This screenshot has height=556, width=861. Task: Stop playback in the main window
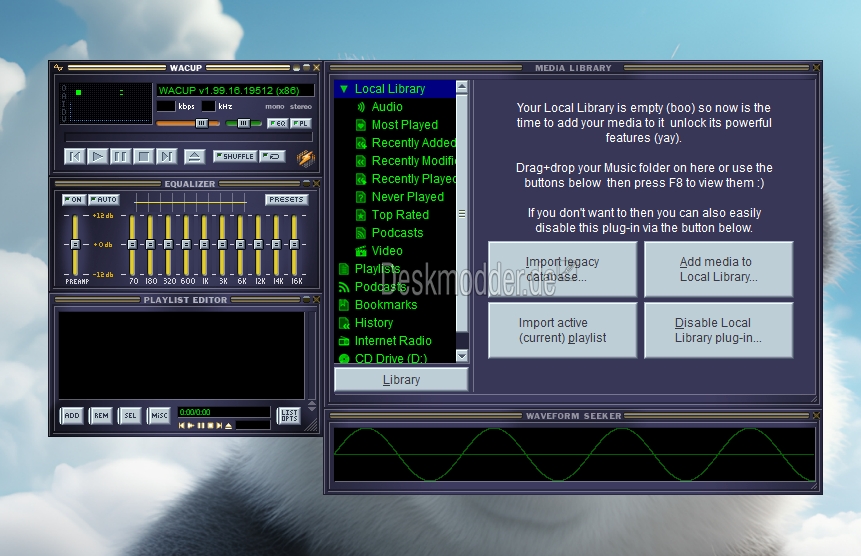143,157
